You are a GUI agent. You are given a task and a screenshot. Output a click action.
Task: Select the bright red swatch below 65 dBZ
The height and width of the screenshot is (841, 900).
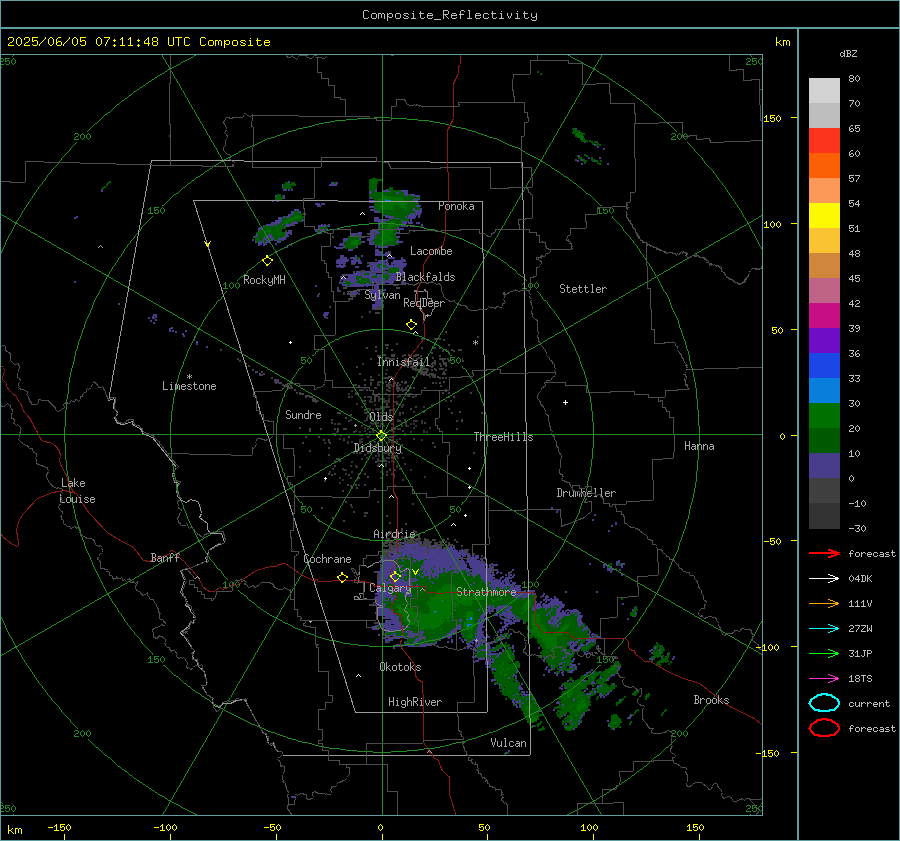(824, 141)
